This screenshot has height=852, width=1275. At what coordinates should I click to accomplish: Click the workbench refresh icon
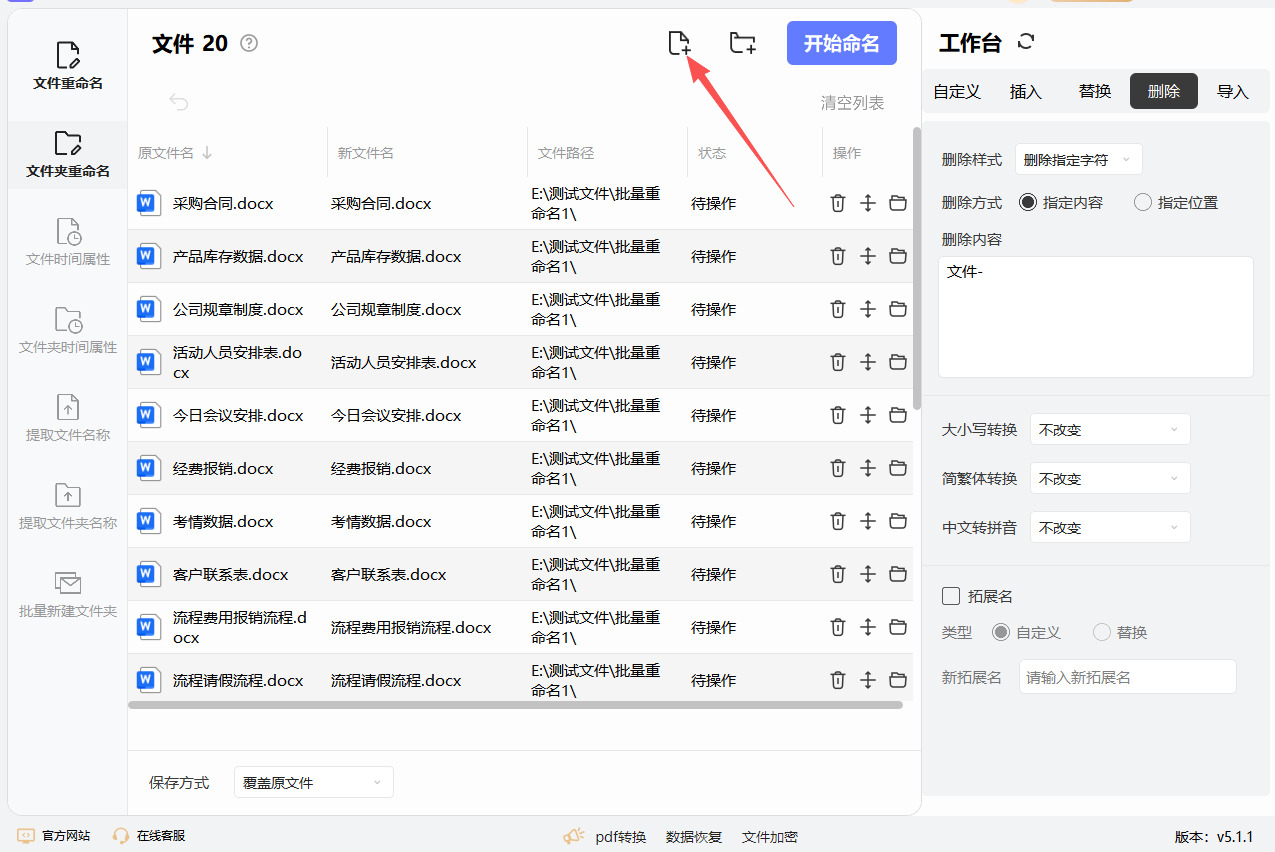tap(1026, 42)
